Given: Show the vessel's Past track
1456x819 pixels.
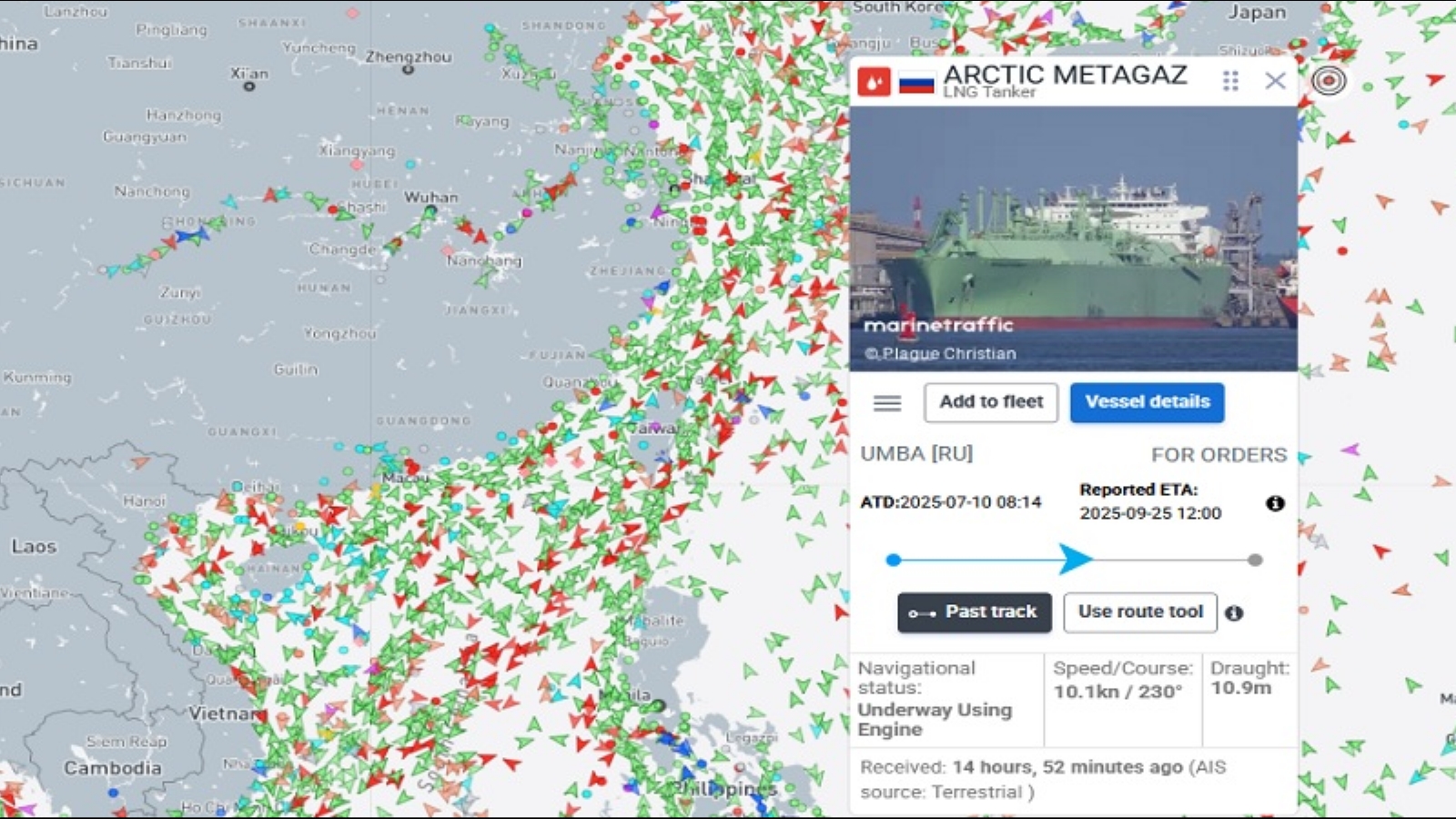Looking at the screenshot, I should point(975,612).
